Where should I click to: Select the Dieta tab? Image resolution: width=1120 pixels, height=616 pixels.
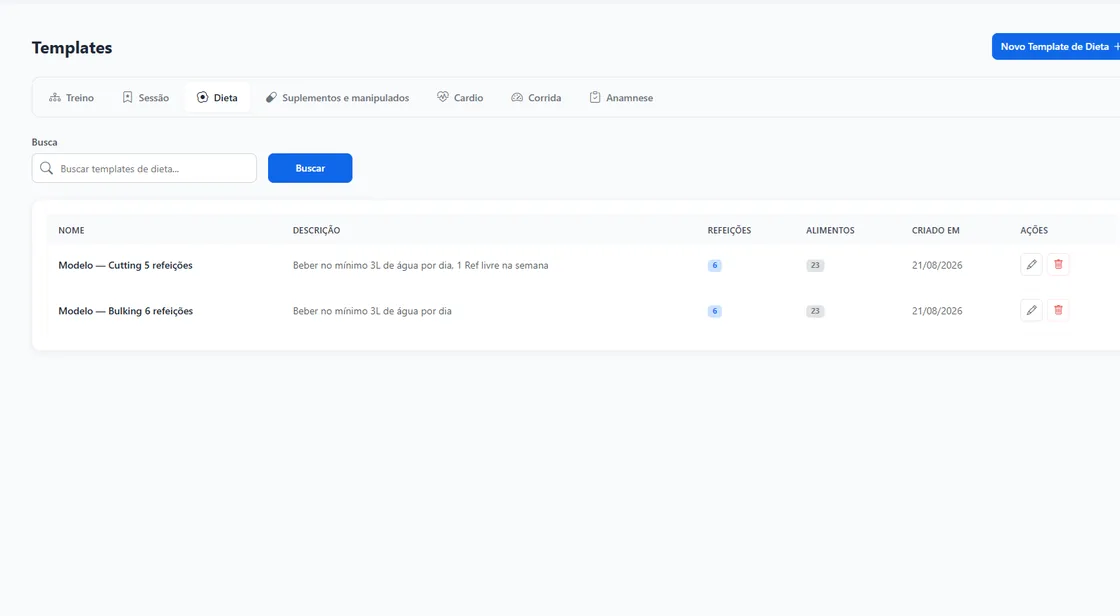click(217, 98)
